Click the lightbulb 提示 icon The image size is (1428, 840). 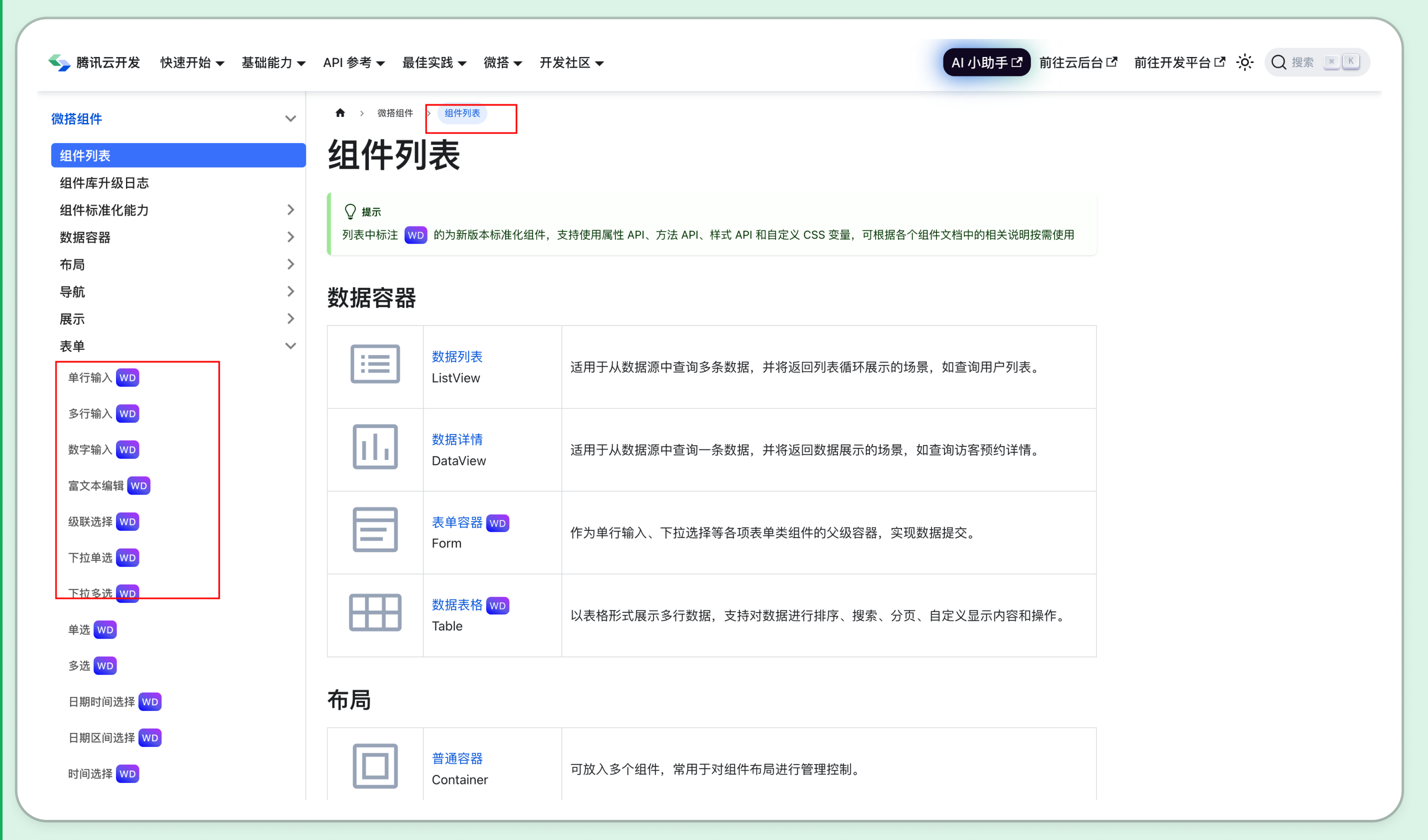pos(350,211)
